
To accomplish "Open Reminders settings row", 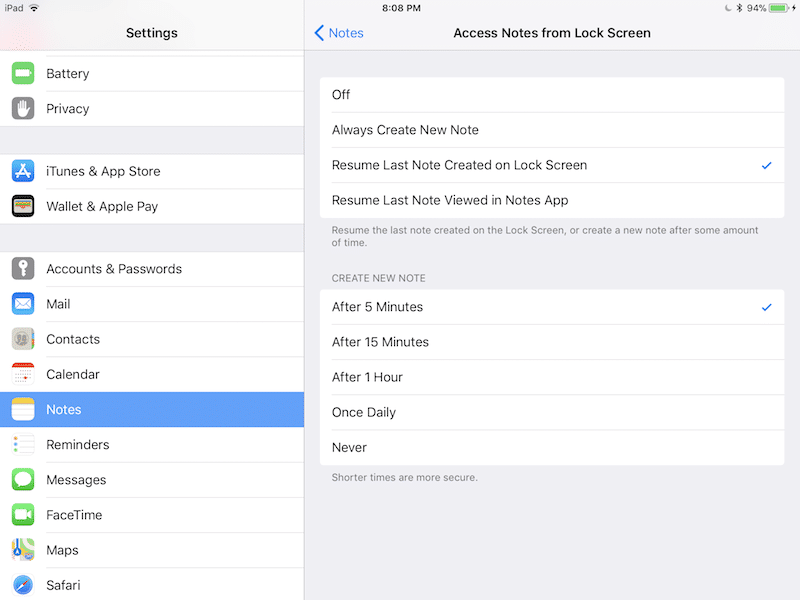I will coord(152,445).
